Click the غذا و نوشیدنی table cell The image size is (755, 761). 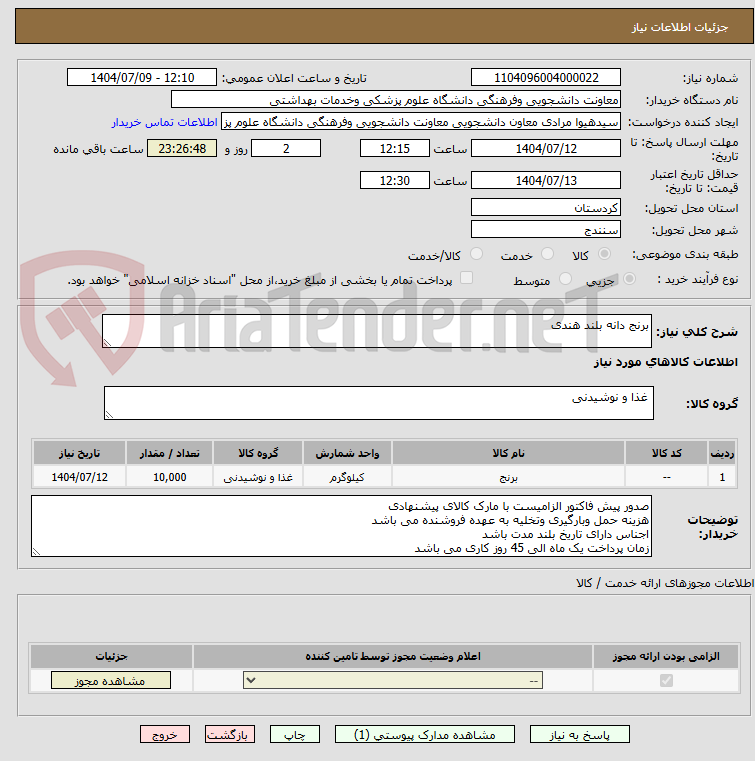click(x=258, y=477)
